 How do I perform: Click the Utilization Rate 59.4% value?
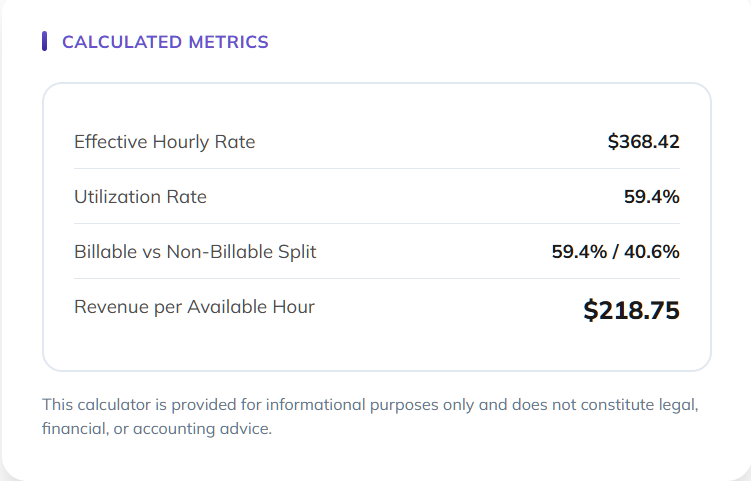click(651, 197)
